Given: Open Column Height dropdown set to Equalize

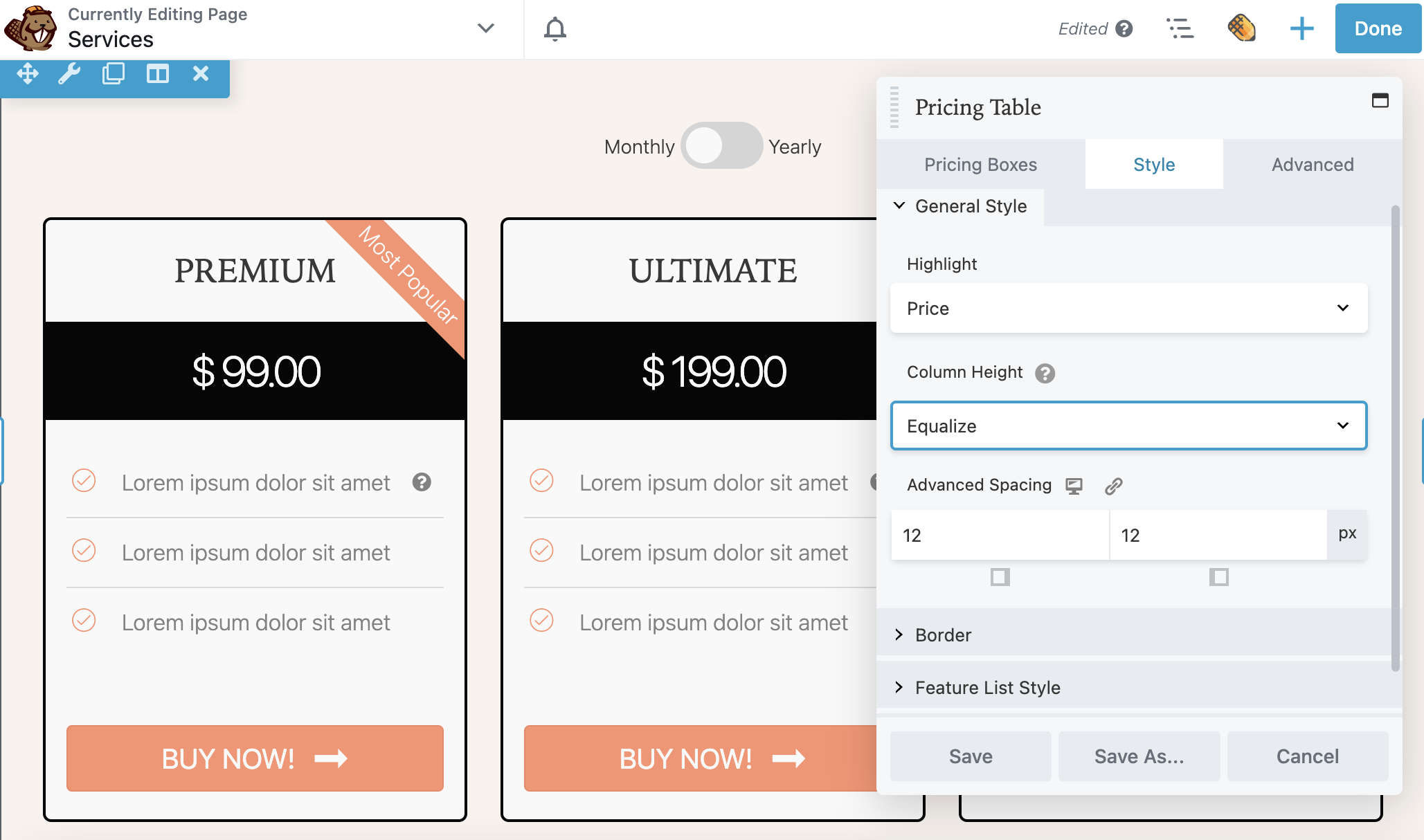Looking at the screenshot, I should click(x=1128, y=426).
